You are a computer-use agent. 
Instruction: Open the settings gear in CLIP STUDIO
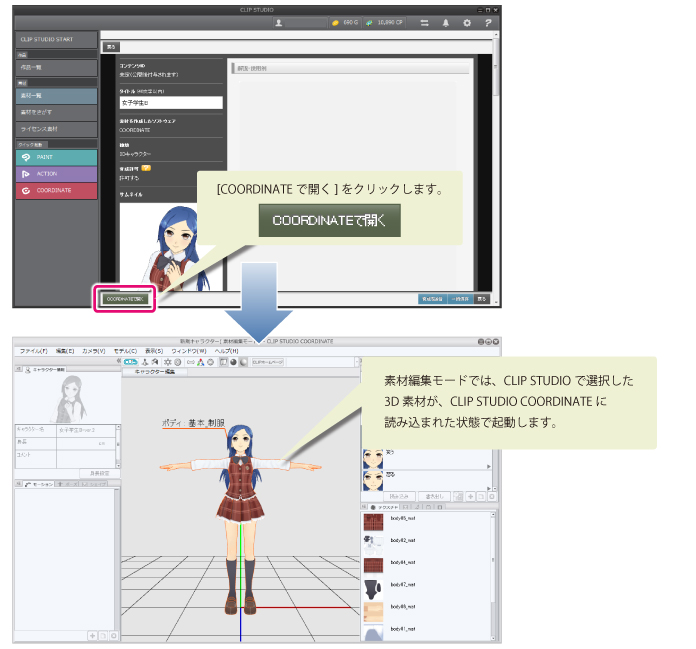[x=467, y=23]
